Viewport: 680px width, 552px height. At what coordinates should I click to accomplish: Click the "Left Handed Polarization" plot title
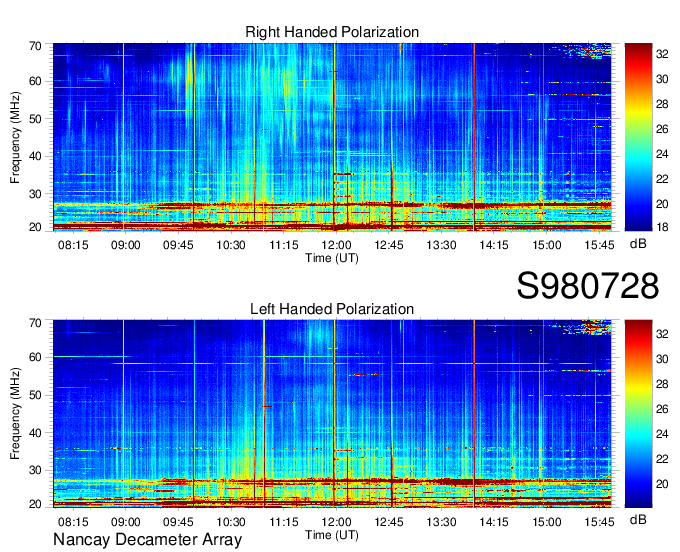332,309
